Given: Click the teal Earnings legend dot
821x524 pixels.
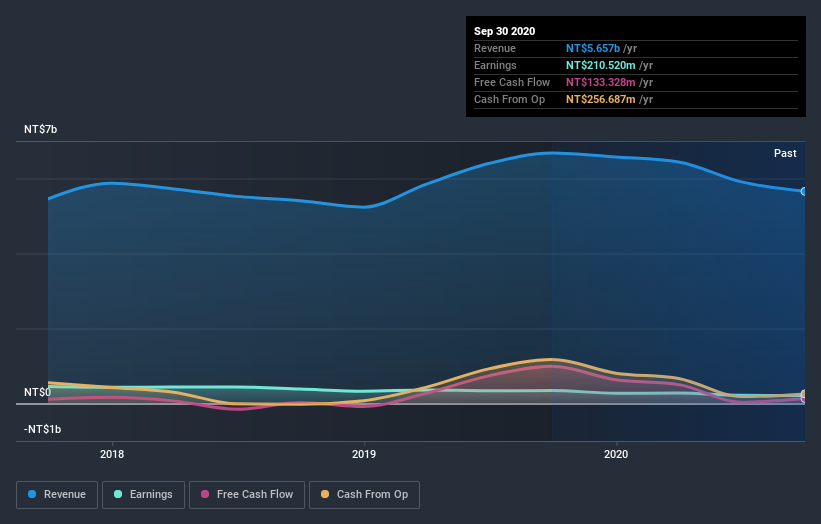Looking at the screenshot, I should click(x=118, y=494).
